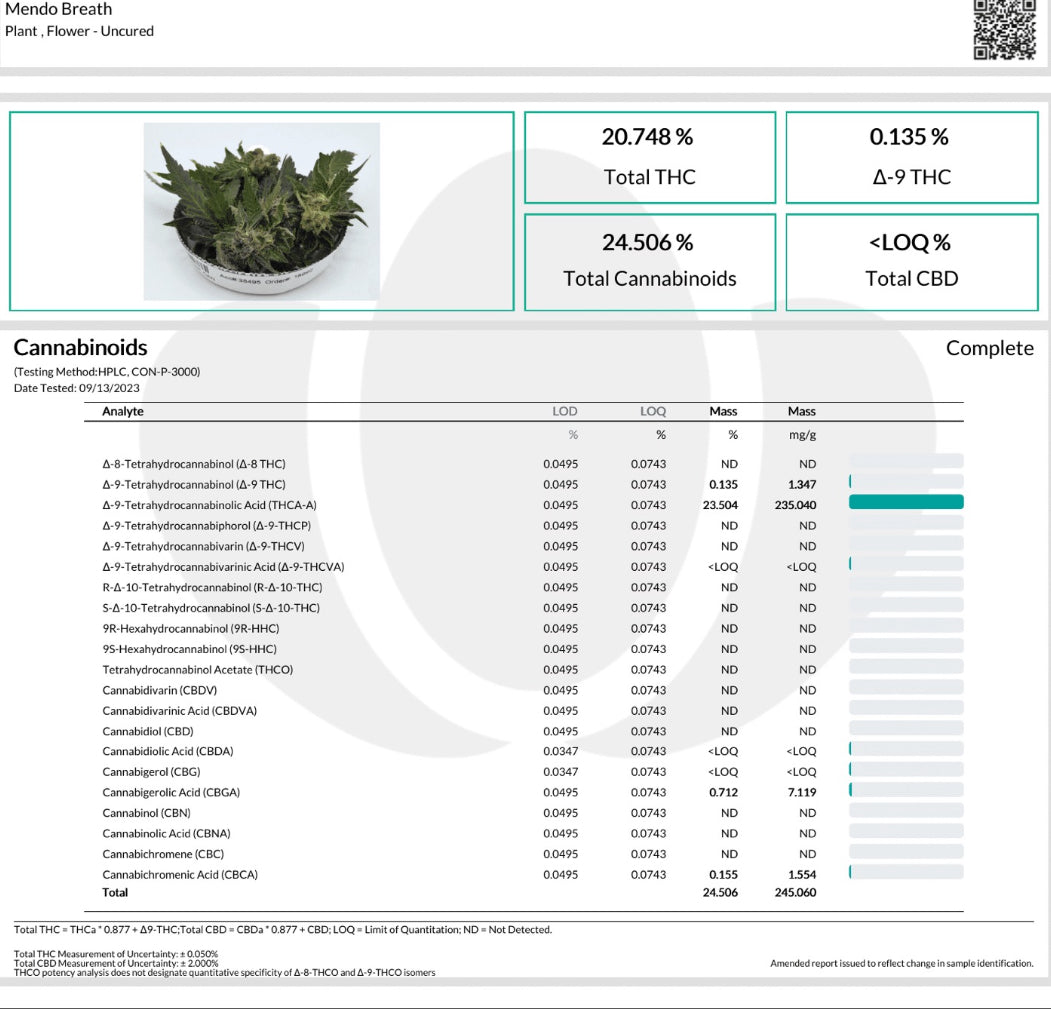This screenshot has width=1051, height=1009.
Task: Click the 24.506% Total Cannabinoids box
Action: [649, 261]
